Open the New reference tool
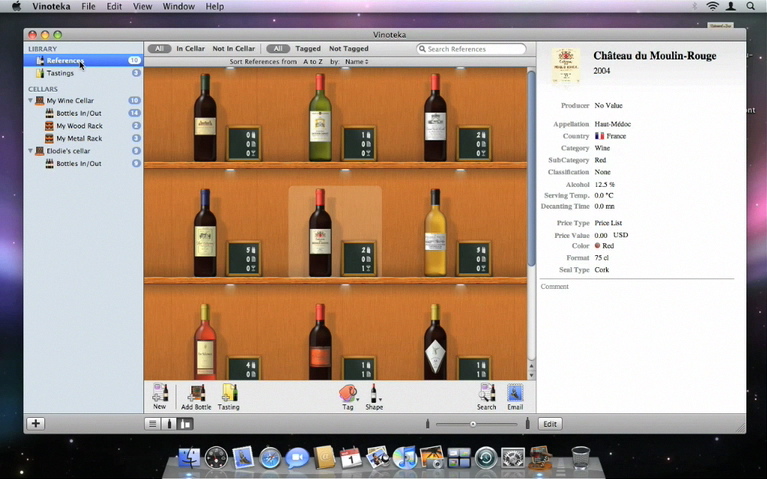The width and height of the screenshot is (767, 479). pyautogui.click(x=159, y=396)
